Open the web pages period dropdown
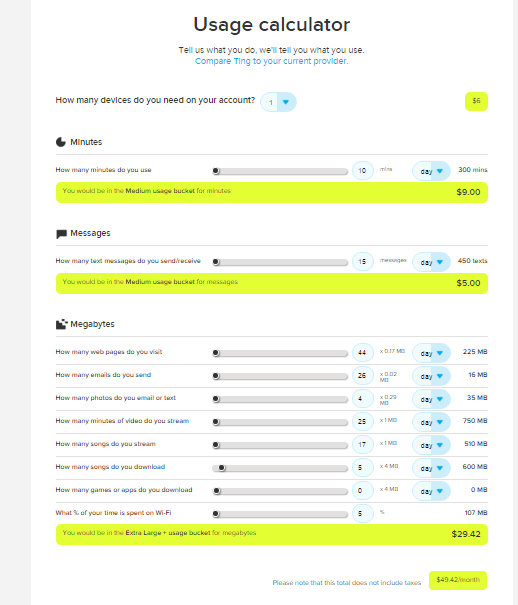 (x=431, y=353)
